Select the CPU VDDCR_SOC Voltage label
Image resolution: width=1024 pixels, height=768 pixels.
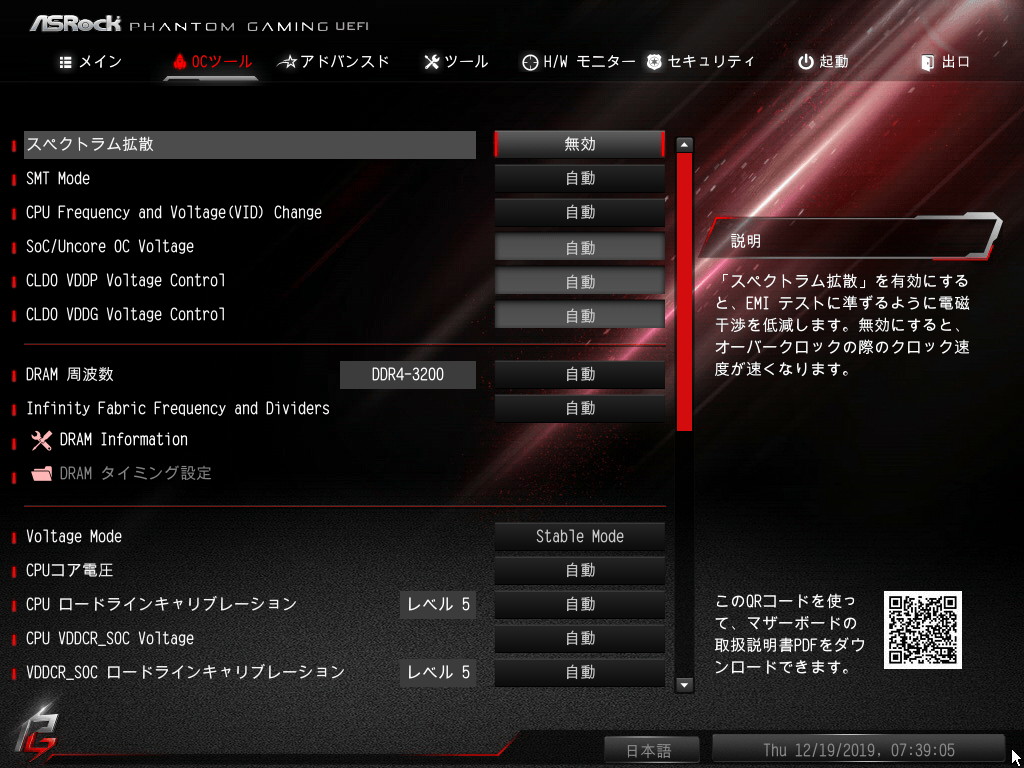click(110, 639)
